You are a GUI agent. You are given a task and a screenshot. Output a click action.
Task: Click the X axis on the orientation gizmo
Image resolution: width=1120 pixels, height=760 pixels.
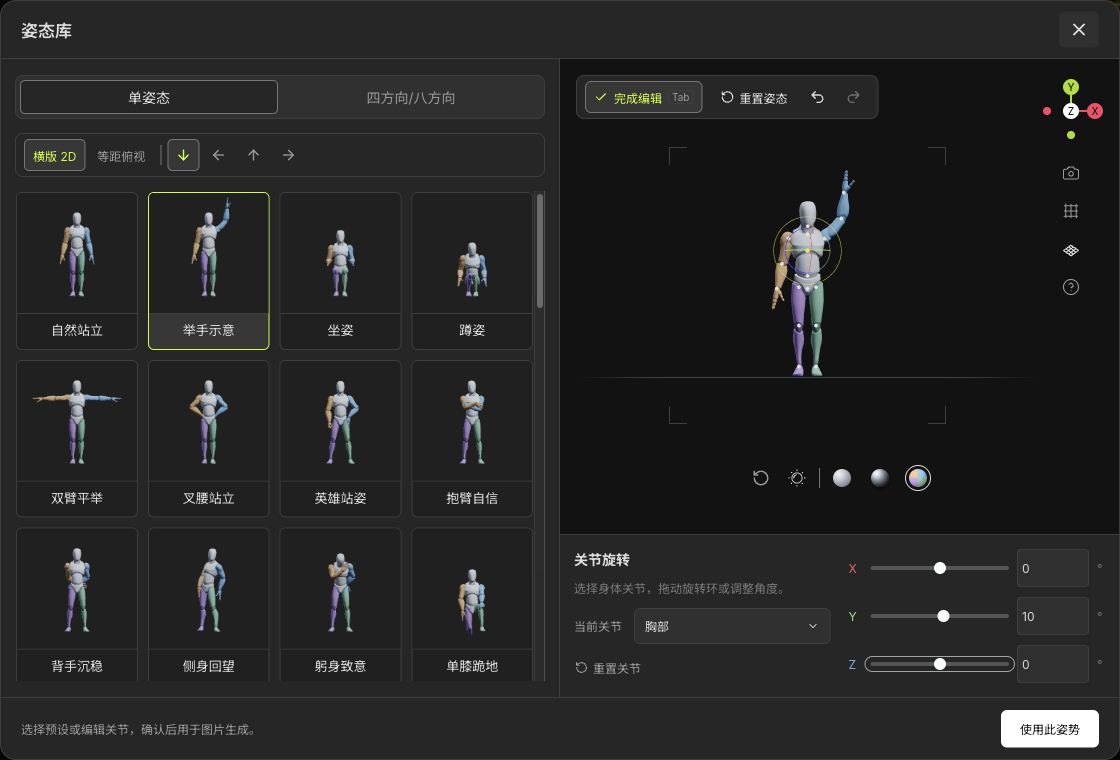1094,111
